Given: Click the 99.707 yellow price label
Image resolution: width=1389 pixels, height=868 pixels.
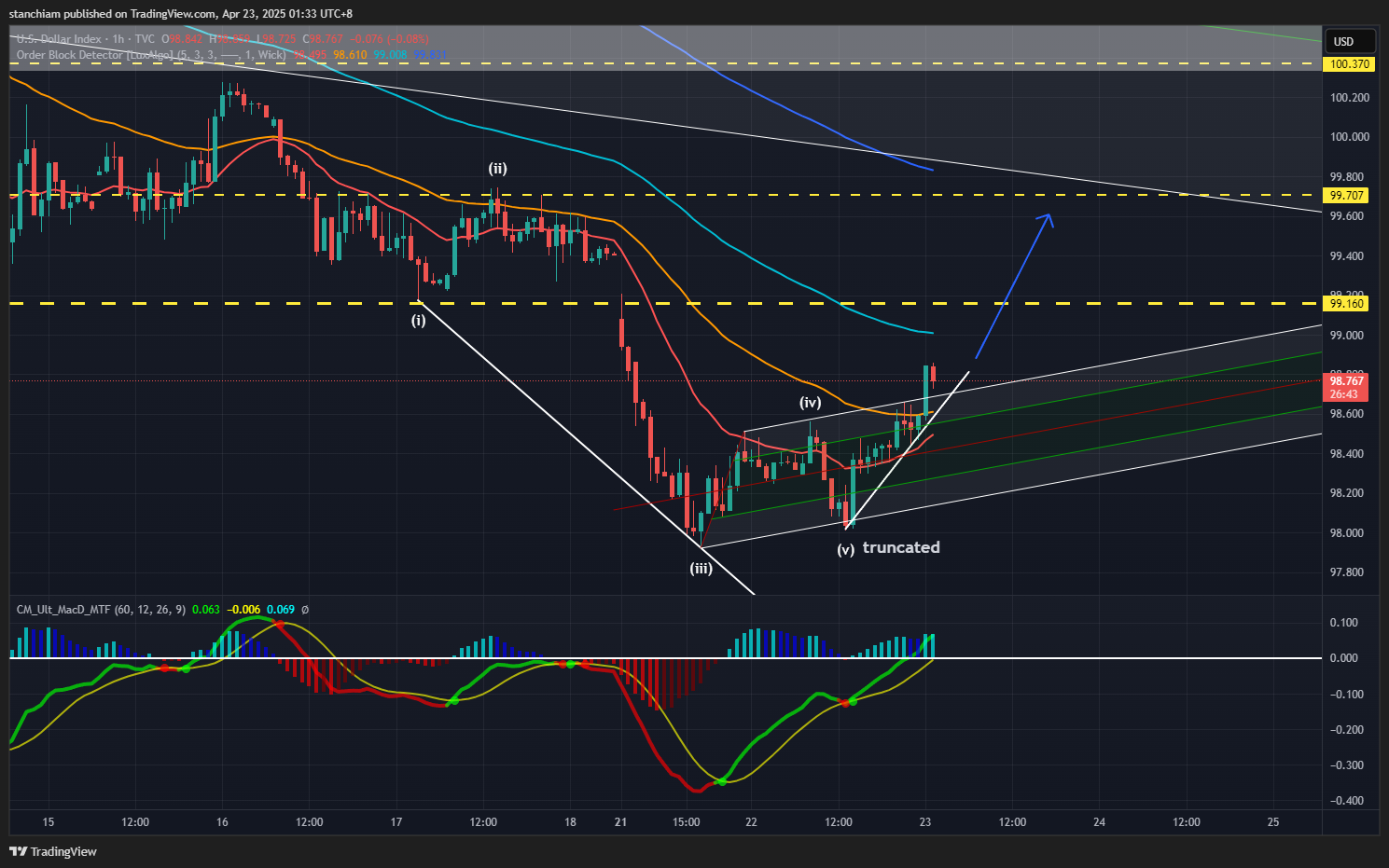Looking at the screenshot, I should (1347, 196).
